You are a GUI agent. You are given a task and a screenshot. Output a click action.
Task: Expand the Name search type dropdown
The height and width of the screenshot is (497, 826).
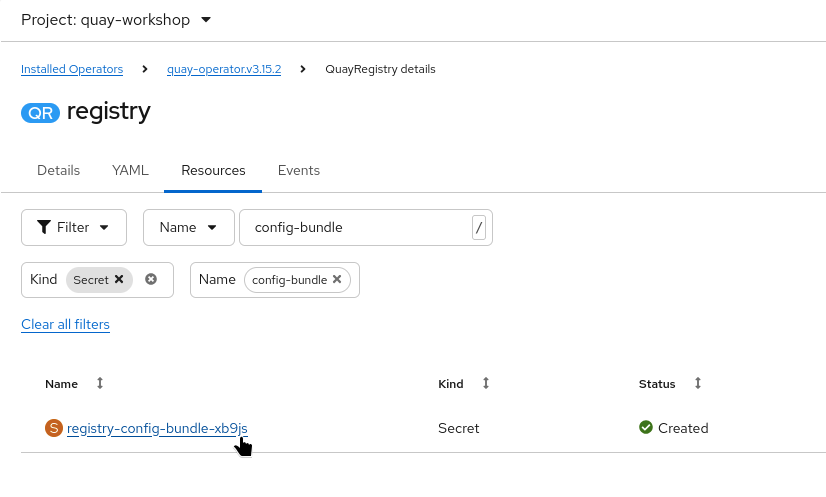tap(189, 227)
